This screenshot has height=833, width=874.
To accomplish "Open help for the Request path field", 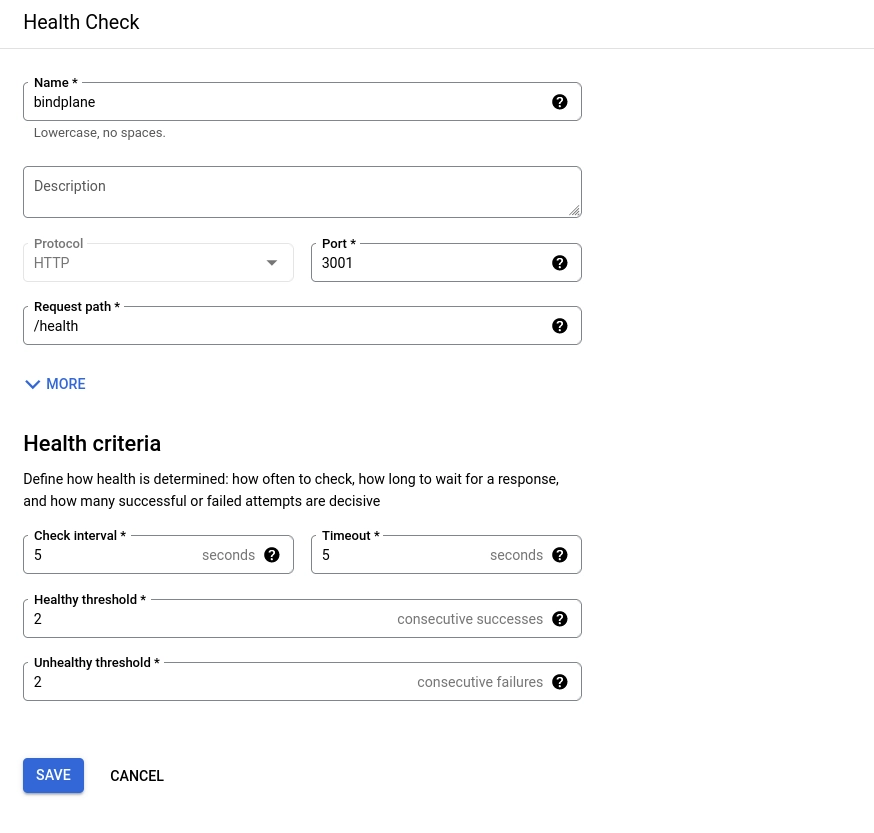I will tap(560, 326).
